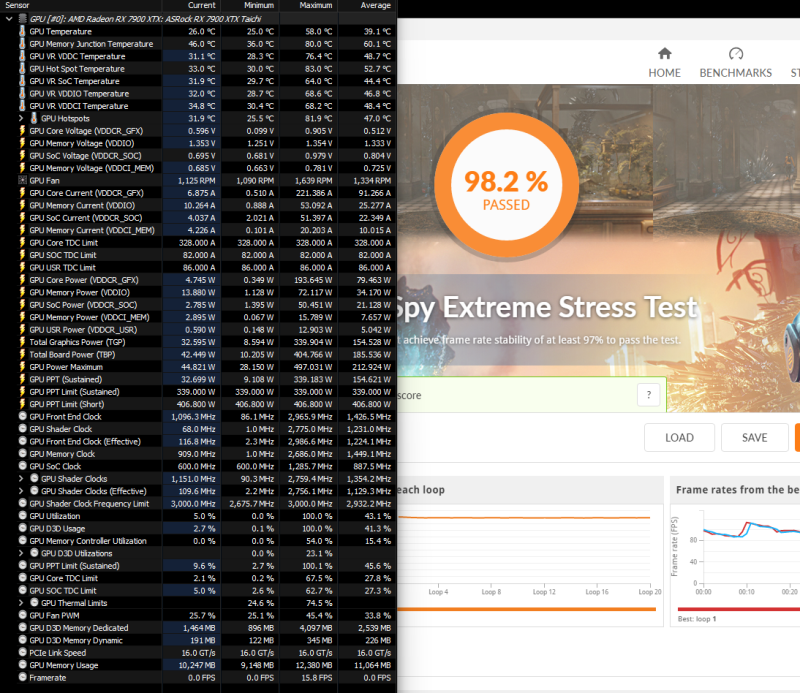The image size is (800, 693).
Task: Click thermometer icon of GPU Hot Spot Temperature
Action: pyautogui.click(x=22, y=68)
